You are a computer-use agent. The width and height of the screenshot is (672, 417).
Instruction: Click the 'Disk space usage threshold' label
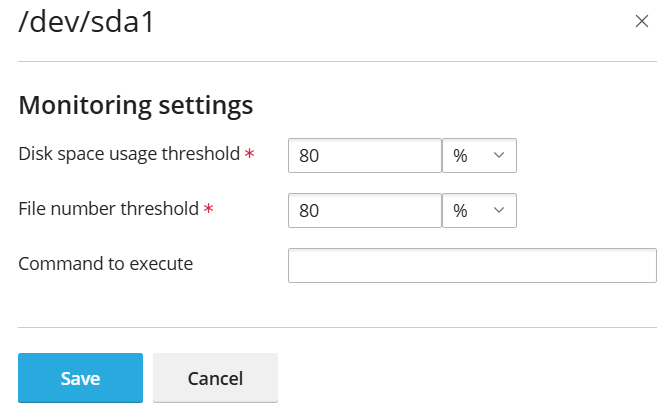[129, 154]
